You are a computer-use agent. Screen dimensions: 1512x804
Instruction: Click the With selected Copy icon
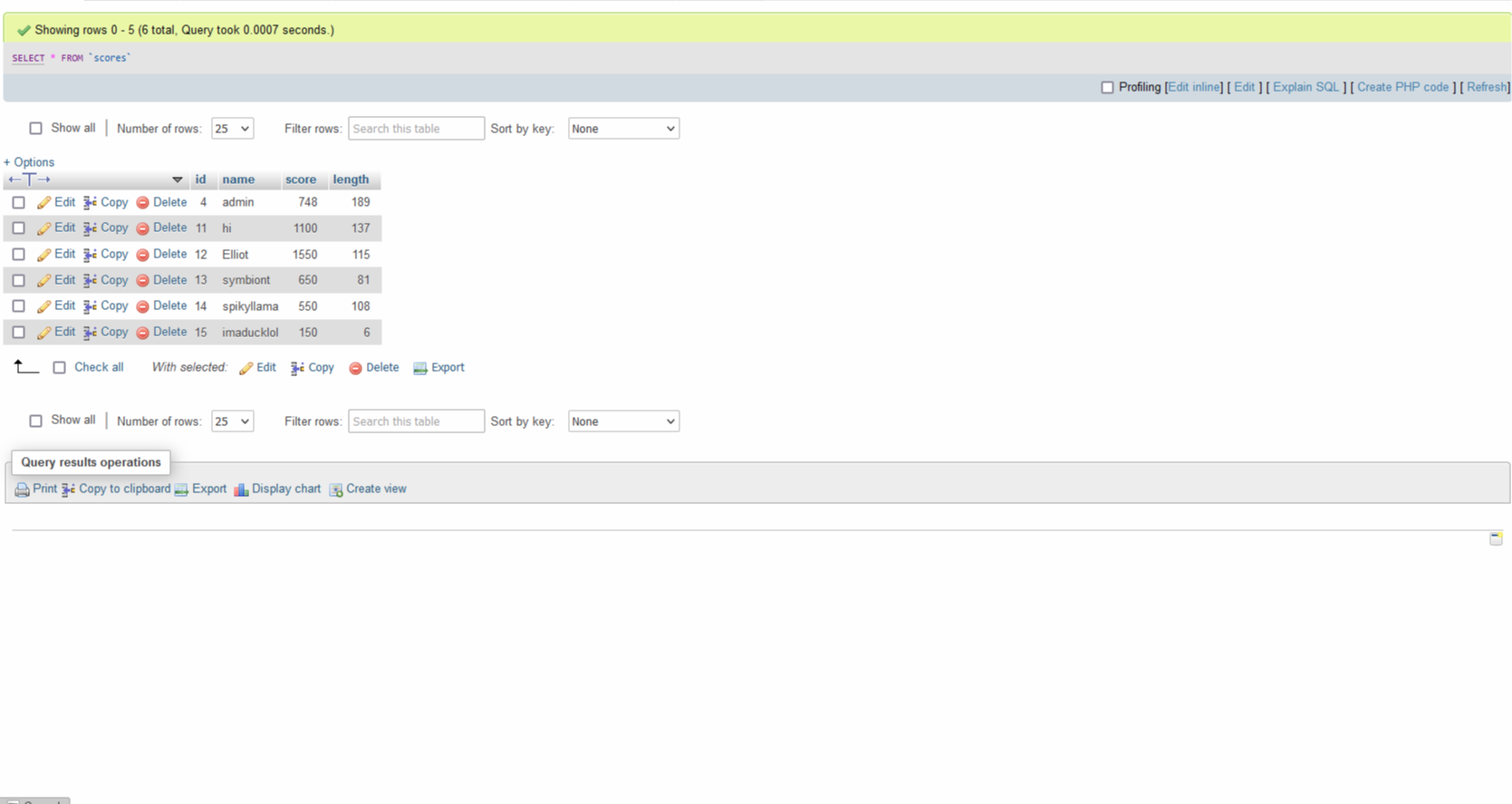click(x=297, y=368)
